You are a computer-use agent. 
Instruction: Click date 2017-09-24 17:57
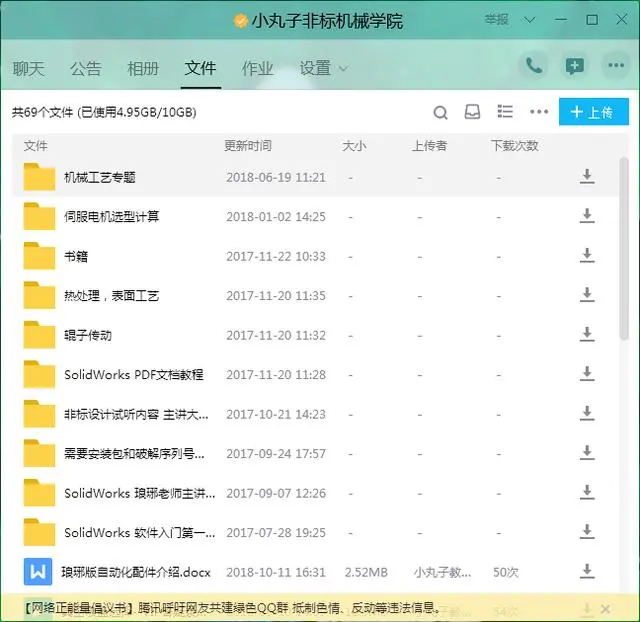[276, 453]
